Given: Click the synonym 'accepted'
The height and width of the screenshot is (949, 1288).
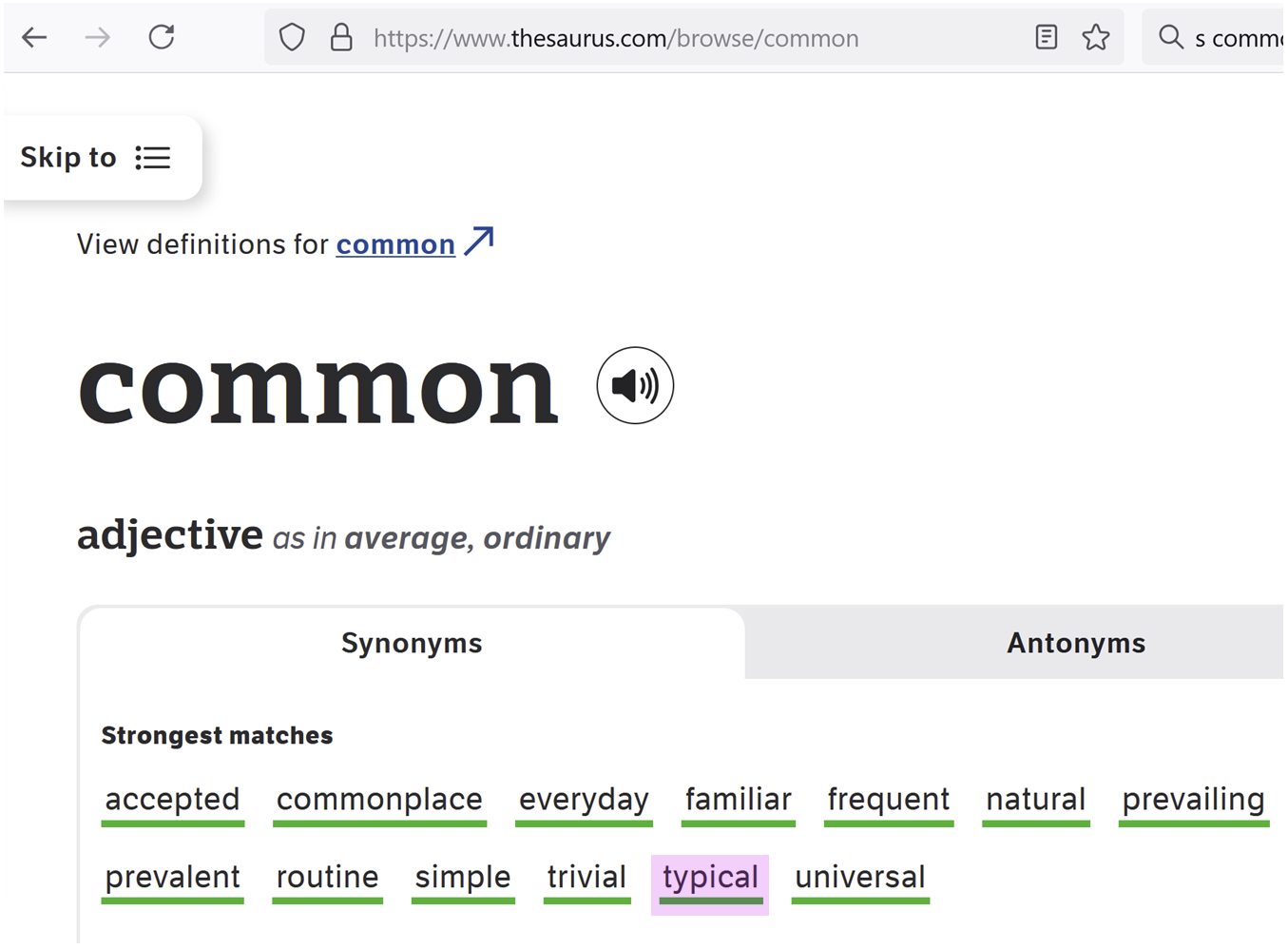Looking at the screenshot, I should tap(172, 800).
